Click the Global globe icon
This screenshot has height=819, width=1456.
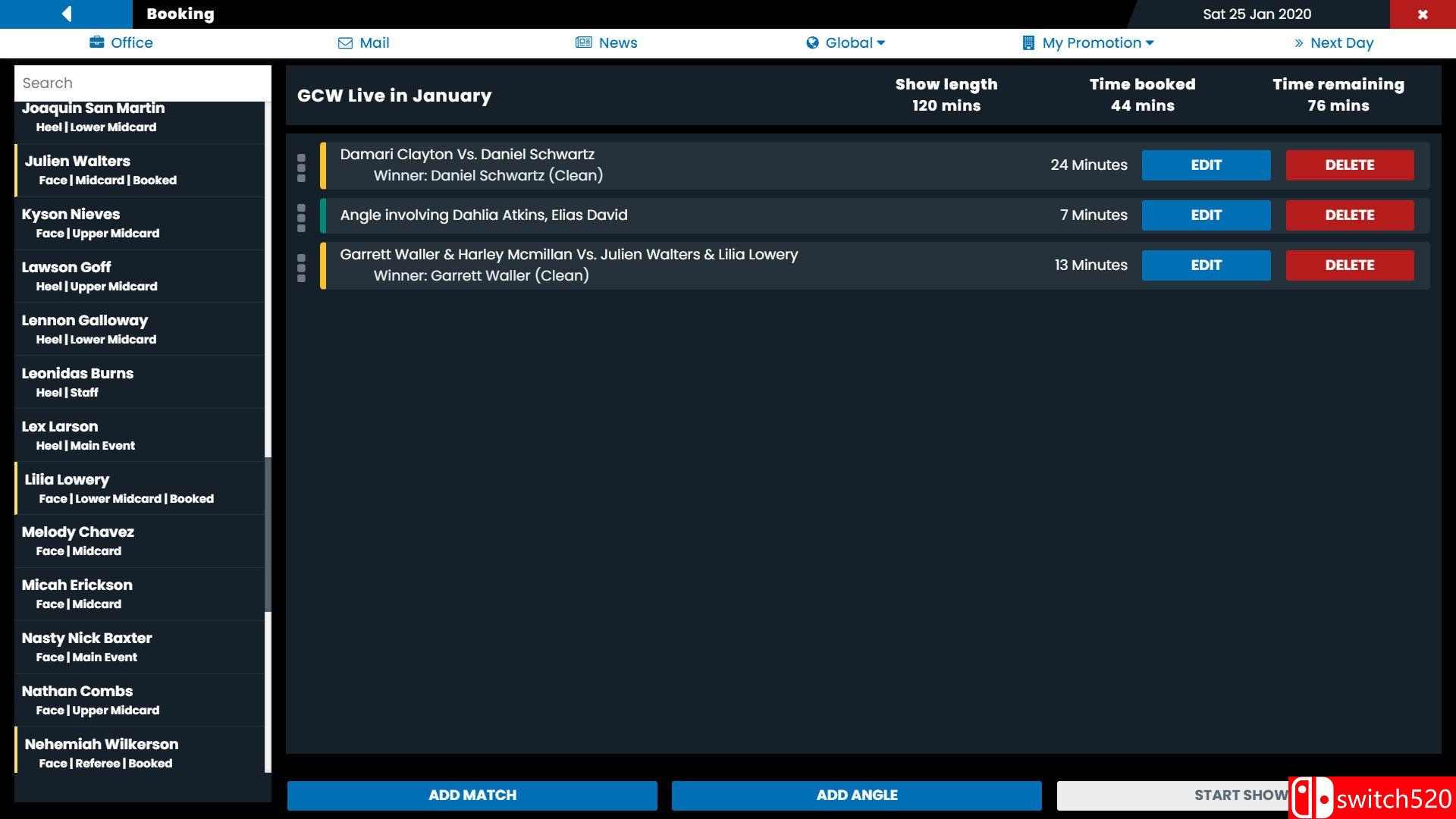coord(812,43)
